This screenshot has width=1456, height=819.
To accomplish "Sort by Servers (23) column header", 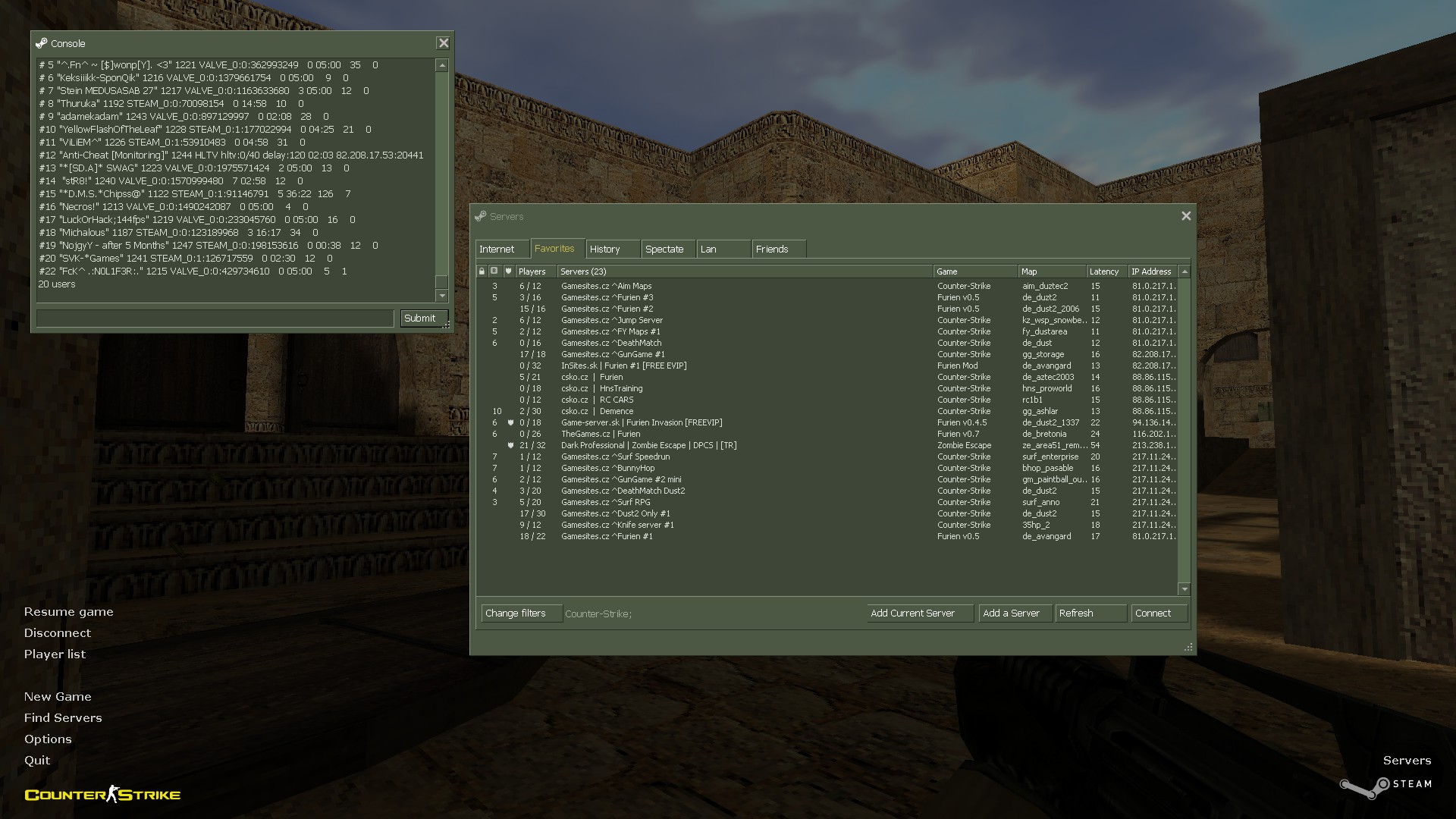I will (745, 271).
